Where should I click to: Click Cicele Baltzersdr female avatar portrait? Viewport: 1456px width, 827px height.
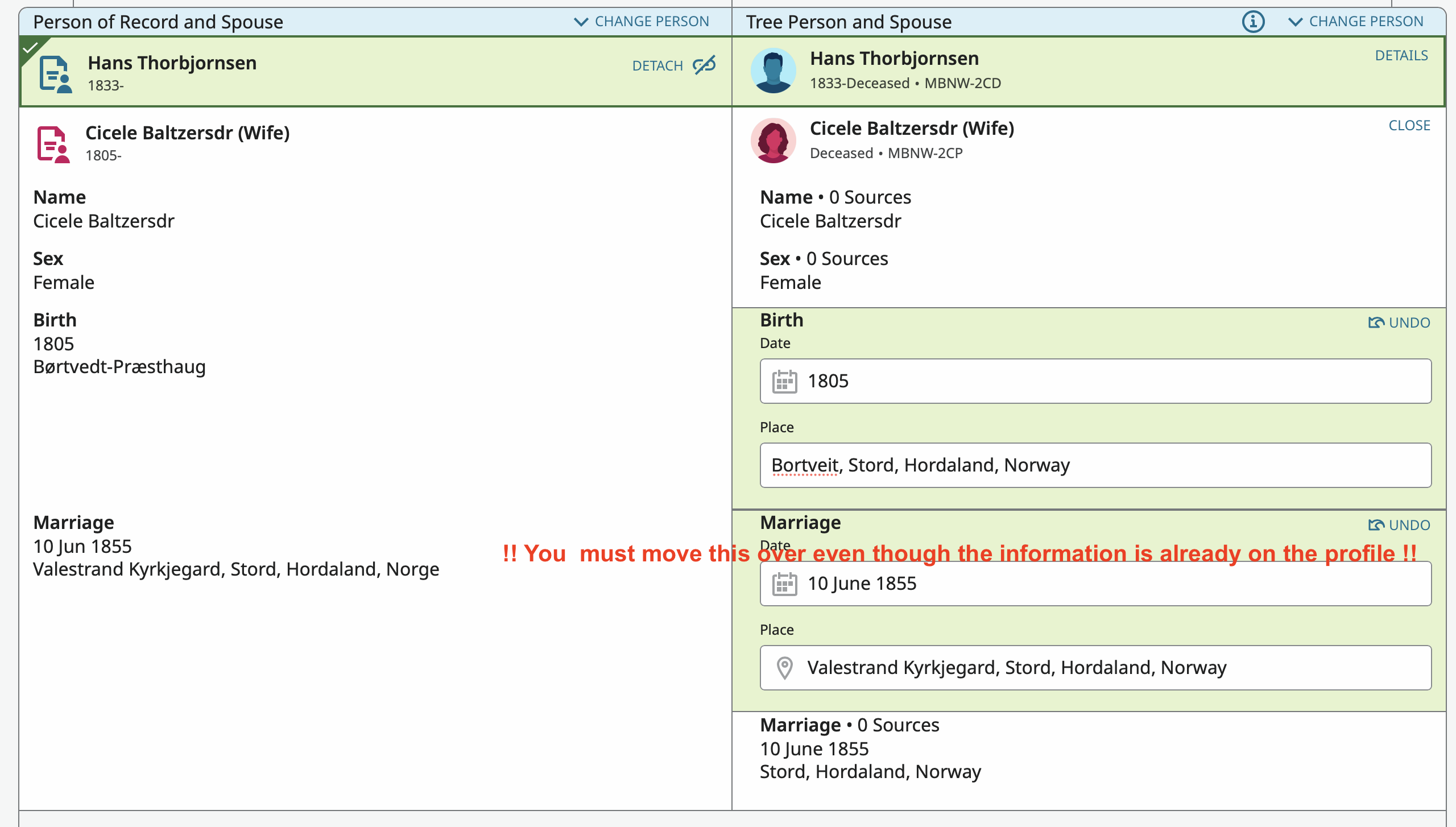(x=773, y=140)
